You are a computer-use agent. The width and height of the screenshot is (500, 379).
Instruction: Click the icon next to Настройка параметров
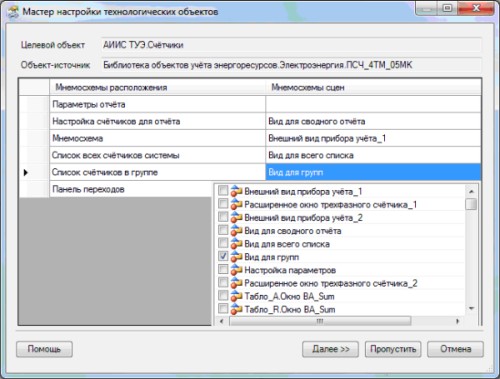tap(236, 270)
